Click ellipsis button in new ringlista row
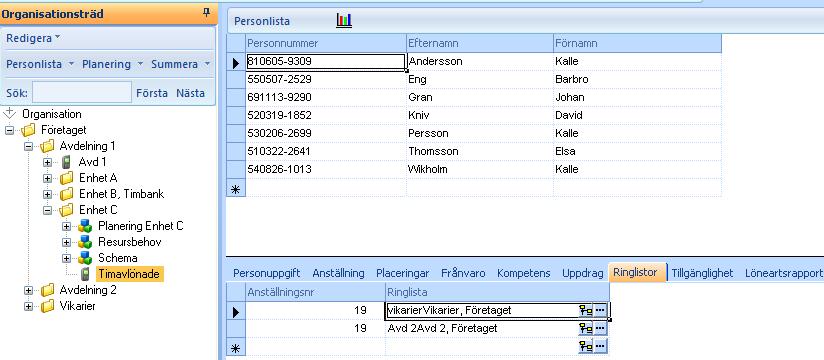 [600, 346]
